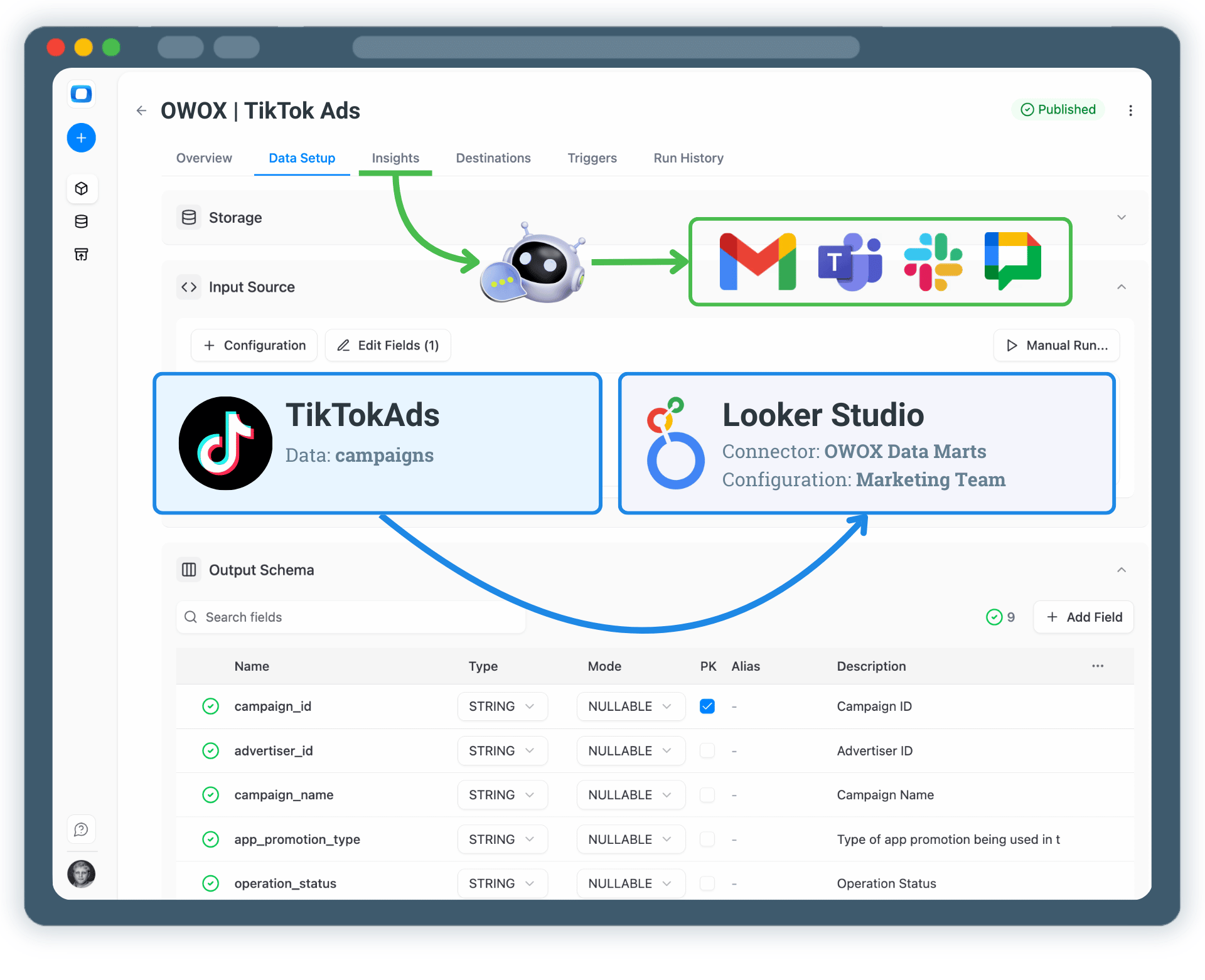The width and height of the screenshot is (1205, 980).
Task: Click inside the Search fields input
Action: pyautogui.click(x=350, y=617)
